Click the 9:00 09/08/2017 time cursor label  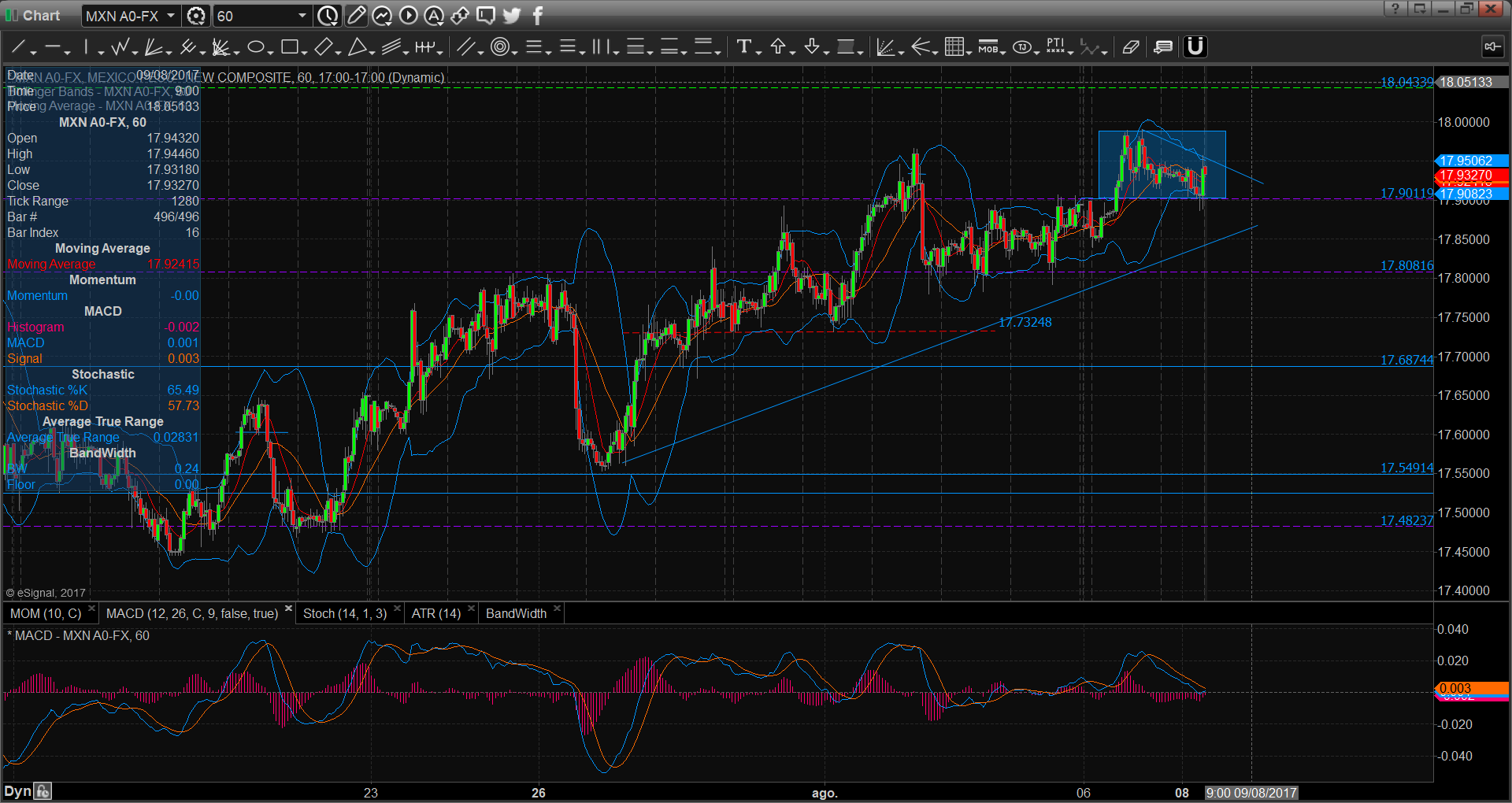pos(1251,793)
